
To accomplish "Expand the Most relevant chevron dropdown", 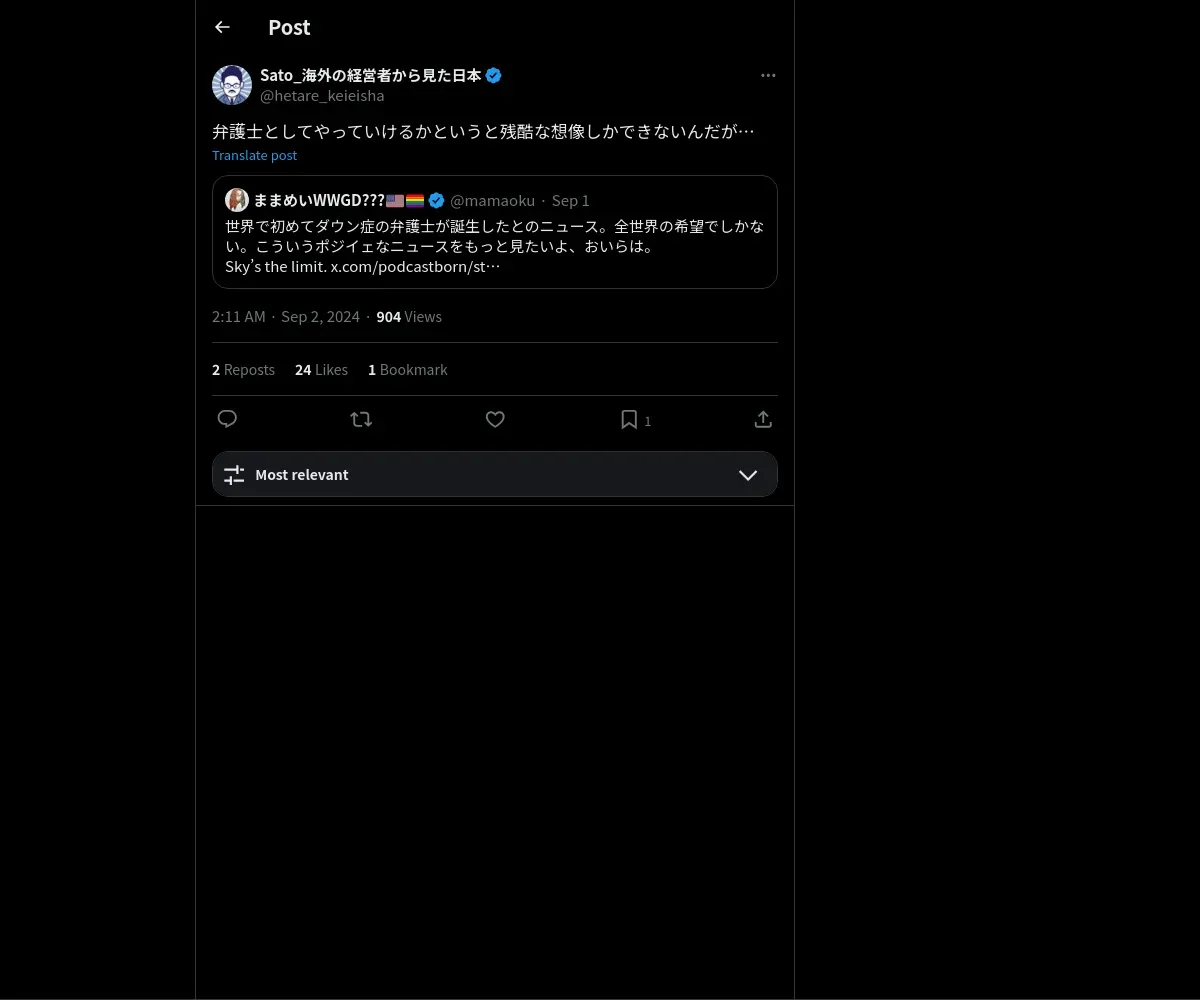I will [x=748, y=475].
